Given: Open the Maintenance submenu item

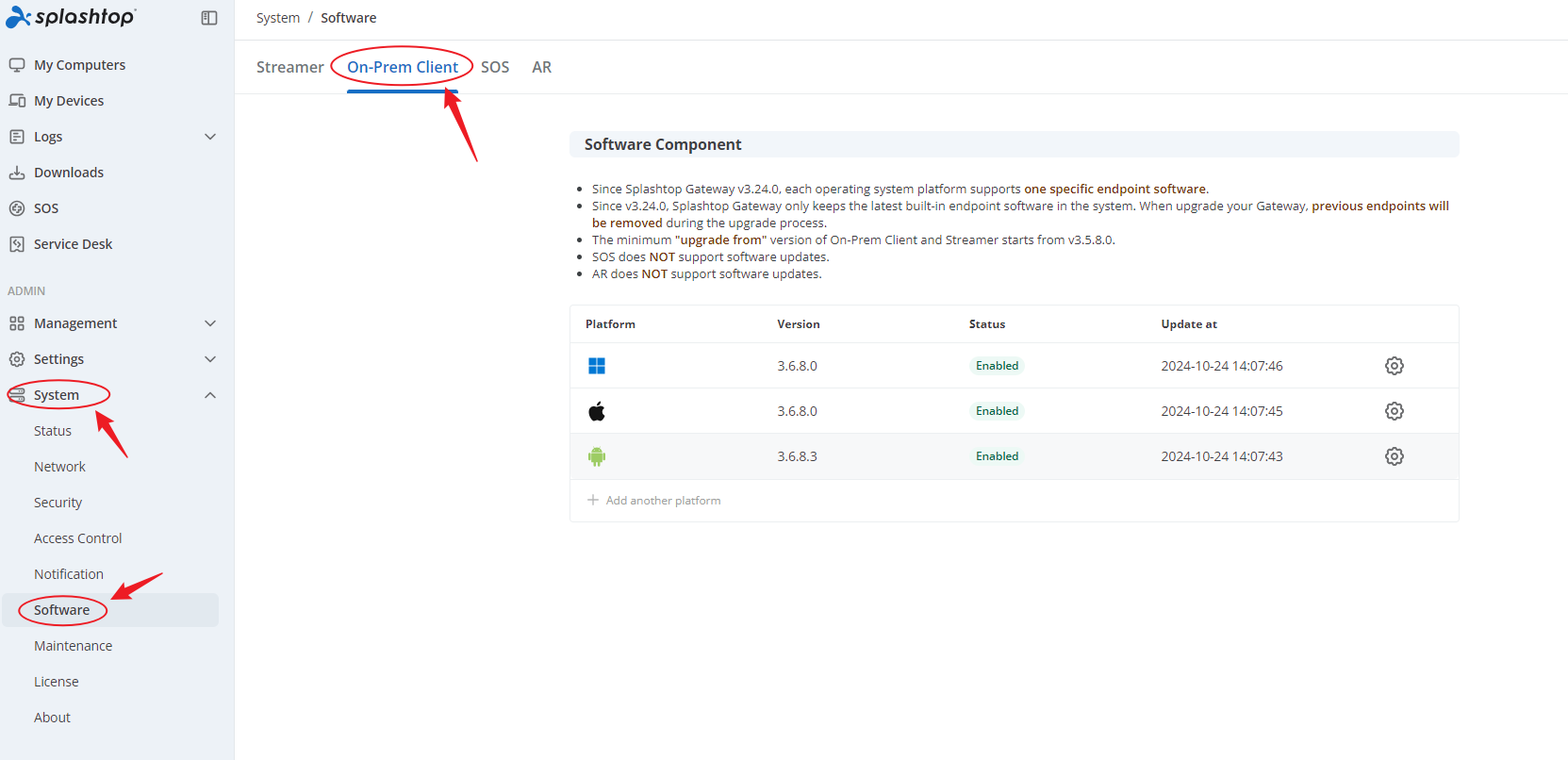Looking at the screenshot, I should coord(74,646).
